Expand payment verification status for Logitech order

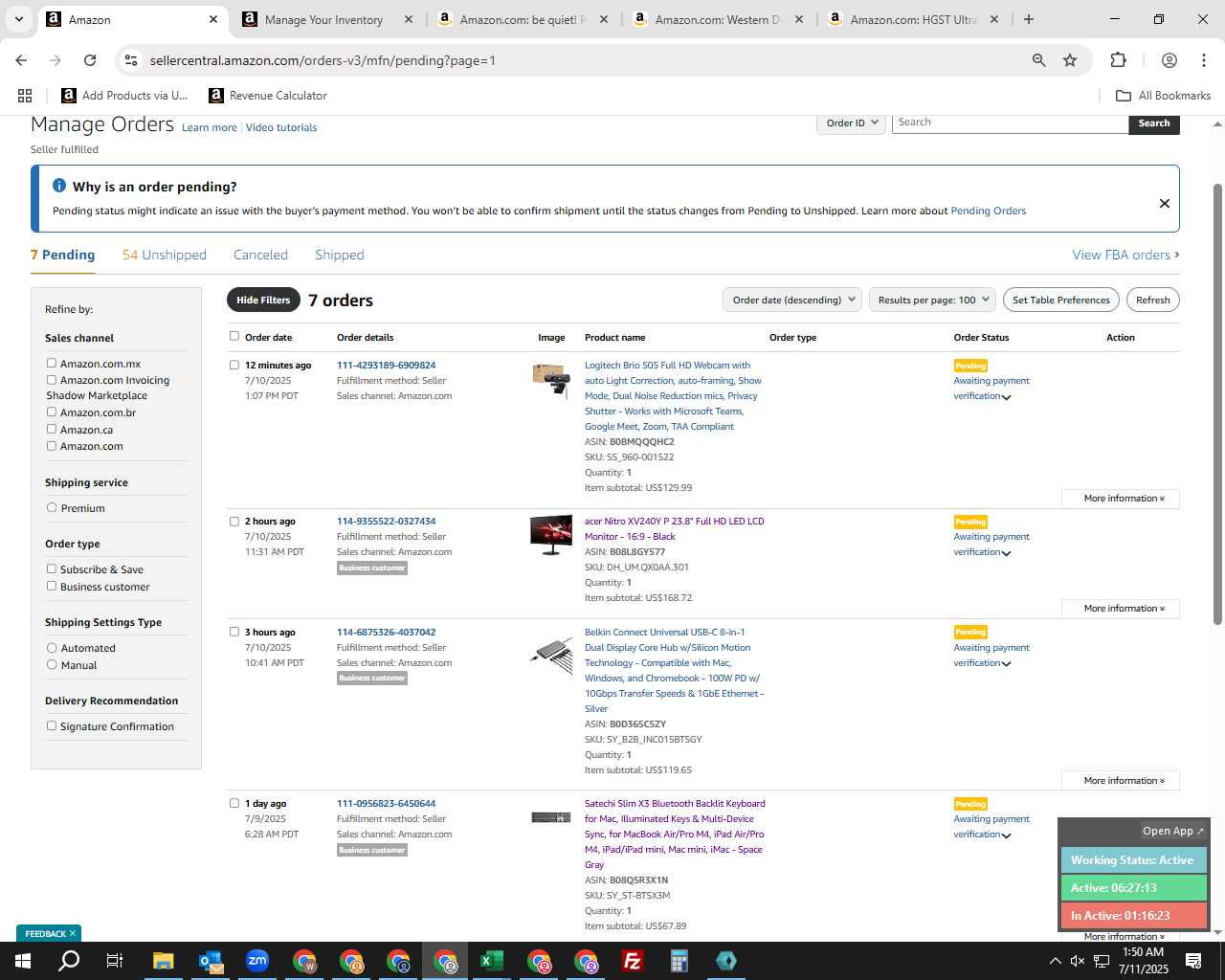tap(1006, 397)
